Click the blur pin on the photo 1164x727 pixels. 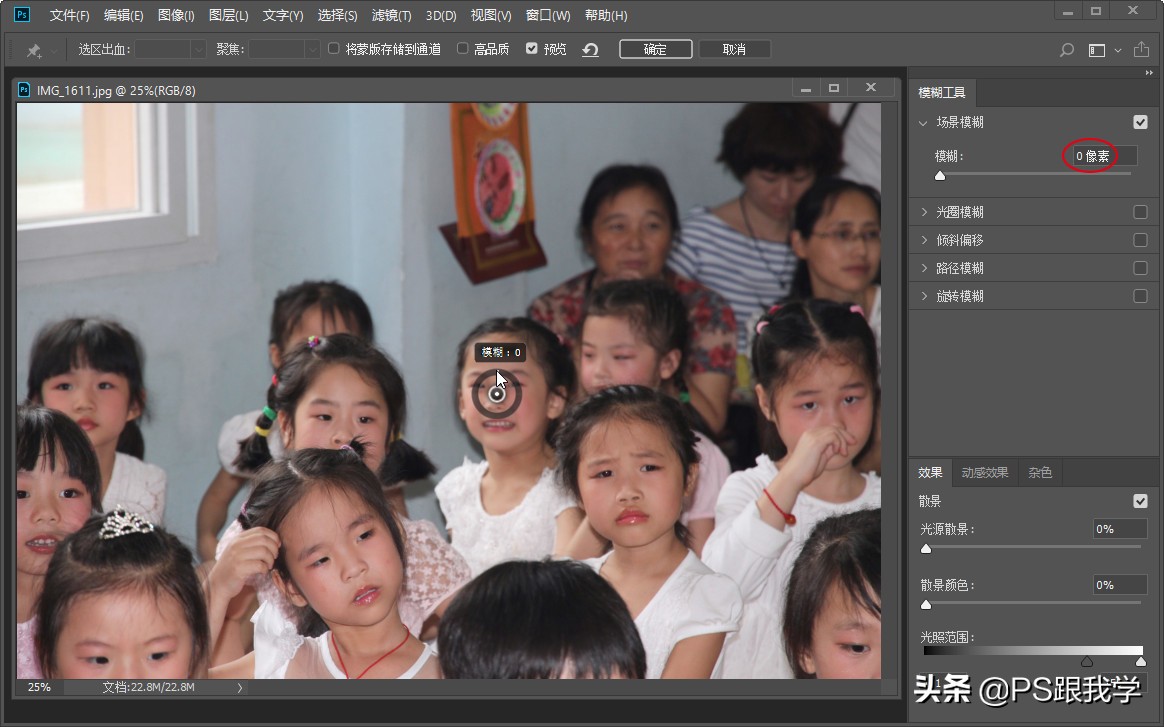click(x=497, y=395)
